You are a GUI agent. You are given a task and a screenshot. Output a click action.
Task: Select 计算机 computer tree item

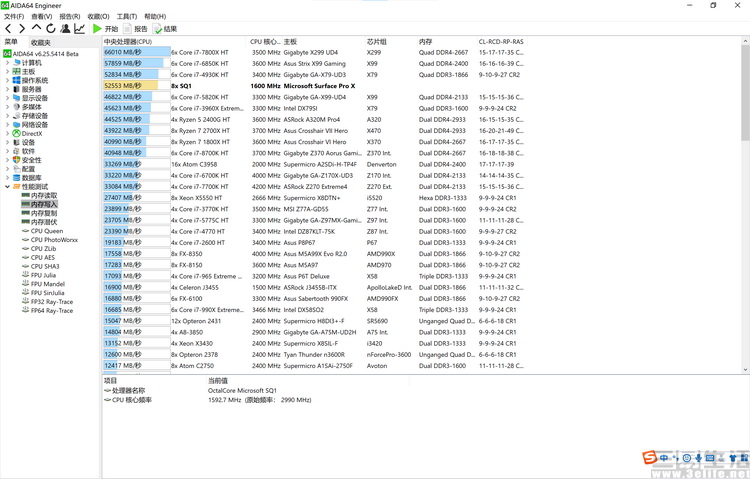tap(28, 63)
